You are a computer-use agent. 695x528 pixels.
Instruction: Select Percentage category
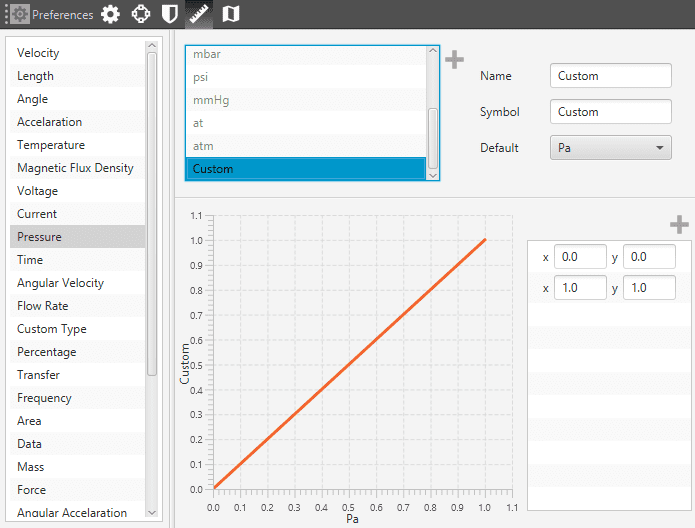[78, 352]
